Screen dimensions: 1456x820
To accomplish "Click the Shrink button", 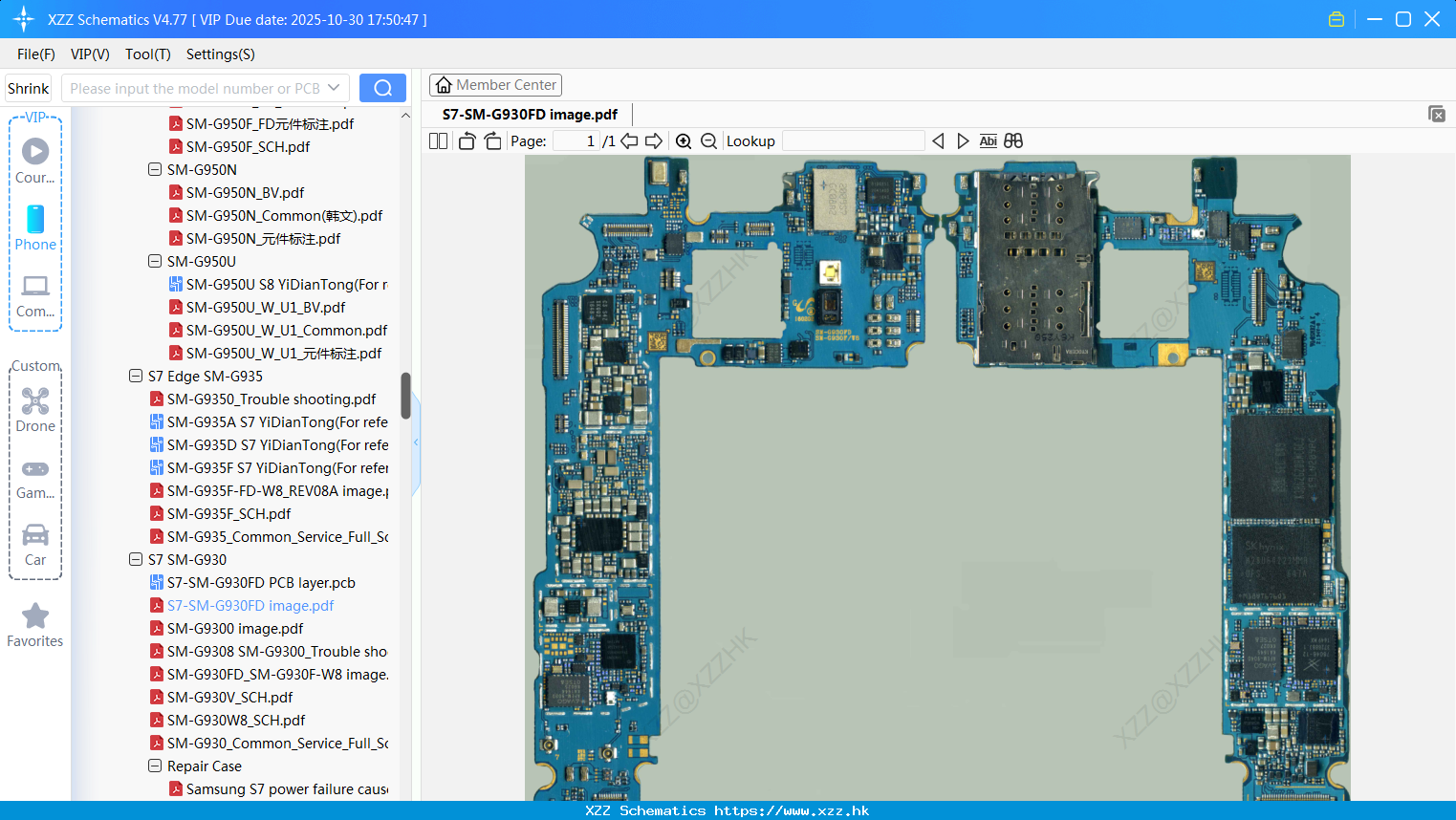I will [29, 88].
